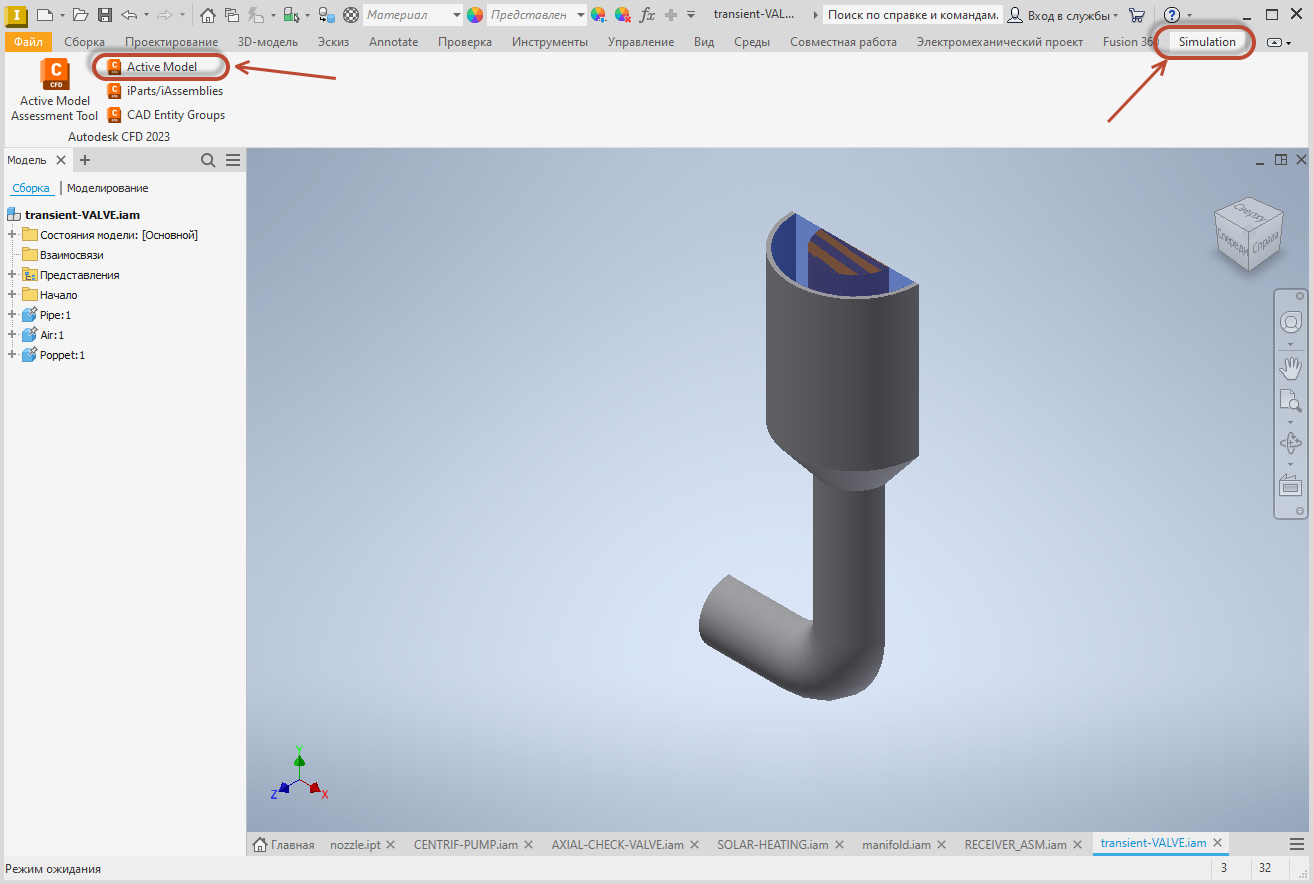Click the Full Navigation Wheel icon
The width and height of the screenshot is (1313, 884).
(1291, 322)
